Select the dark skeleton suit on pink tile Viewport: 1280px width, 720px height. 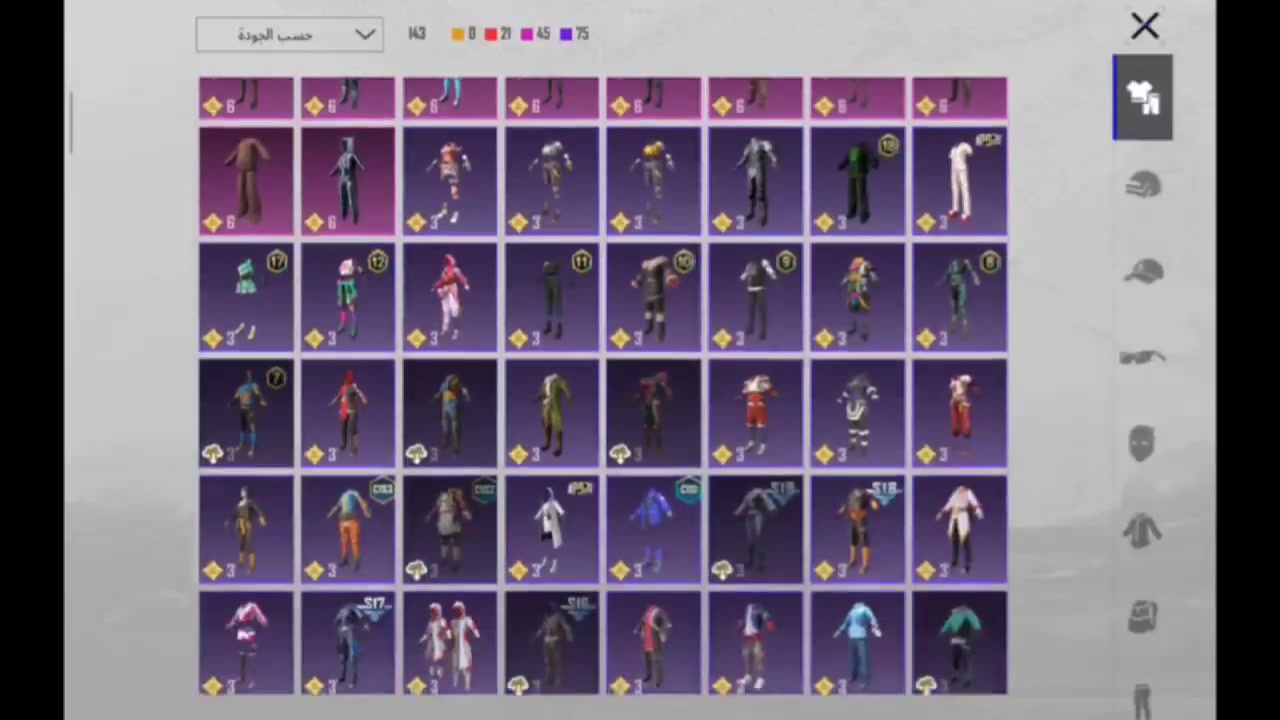(348, 181)
